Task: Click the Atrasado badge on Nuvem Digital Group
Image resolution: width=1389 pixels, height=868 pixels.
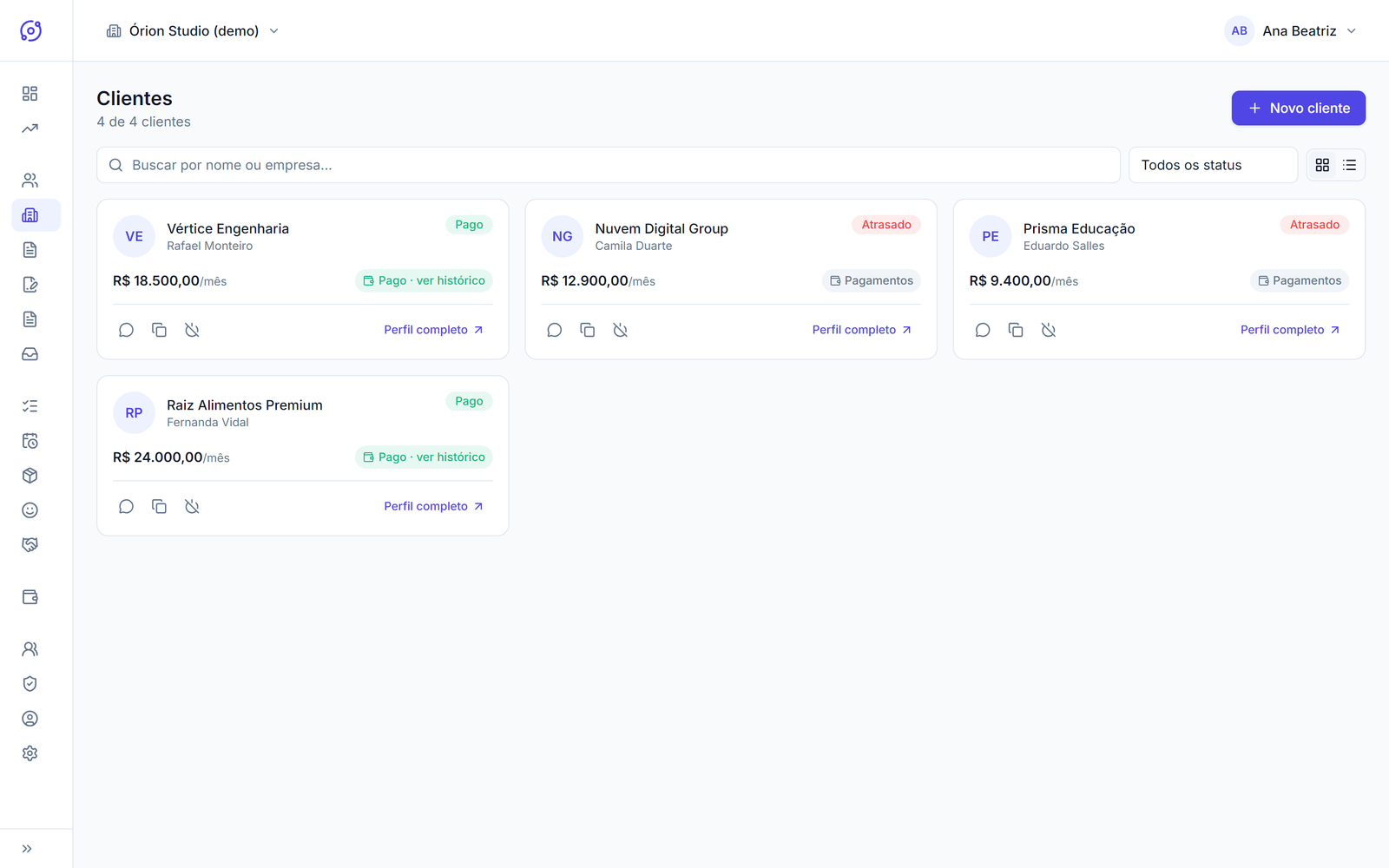Action: pos(886,225)
